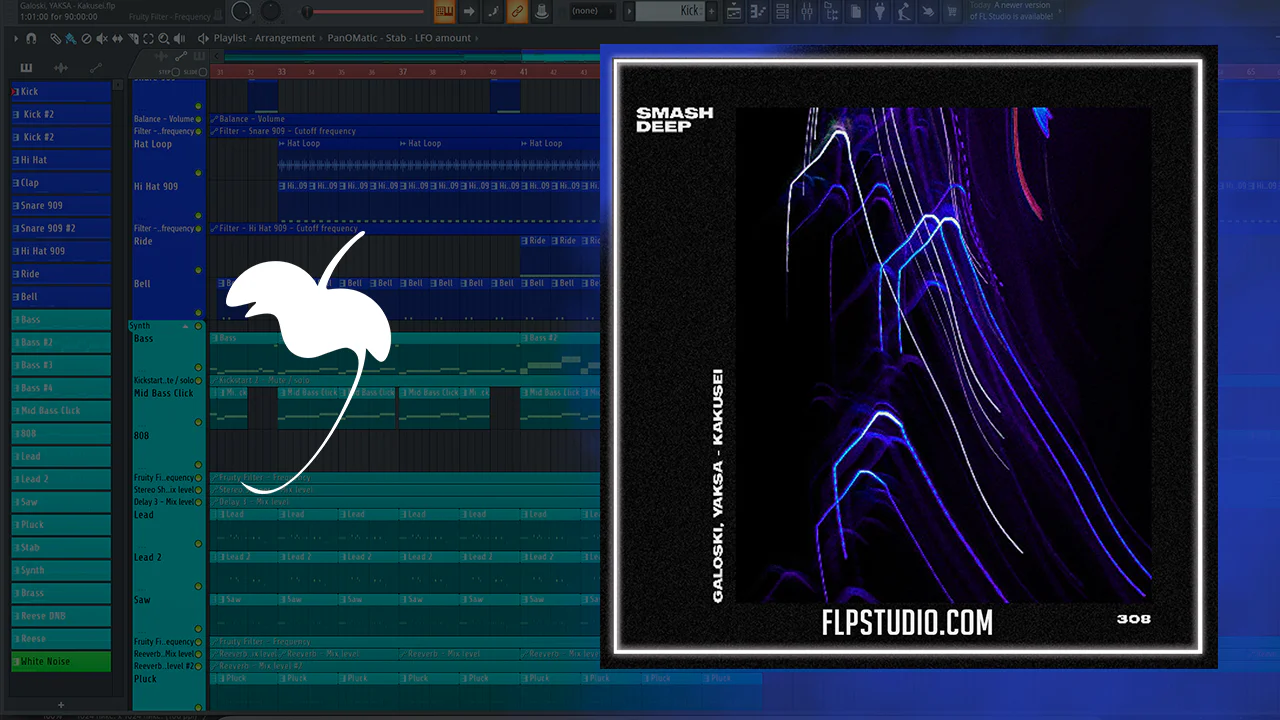Open the tempo tapper icon
This screenshot has height=720, width=1280.
[903, 11]
